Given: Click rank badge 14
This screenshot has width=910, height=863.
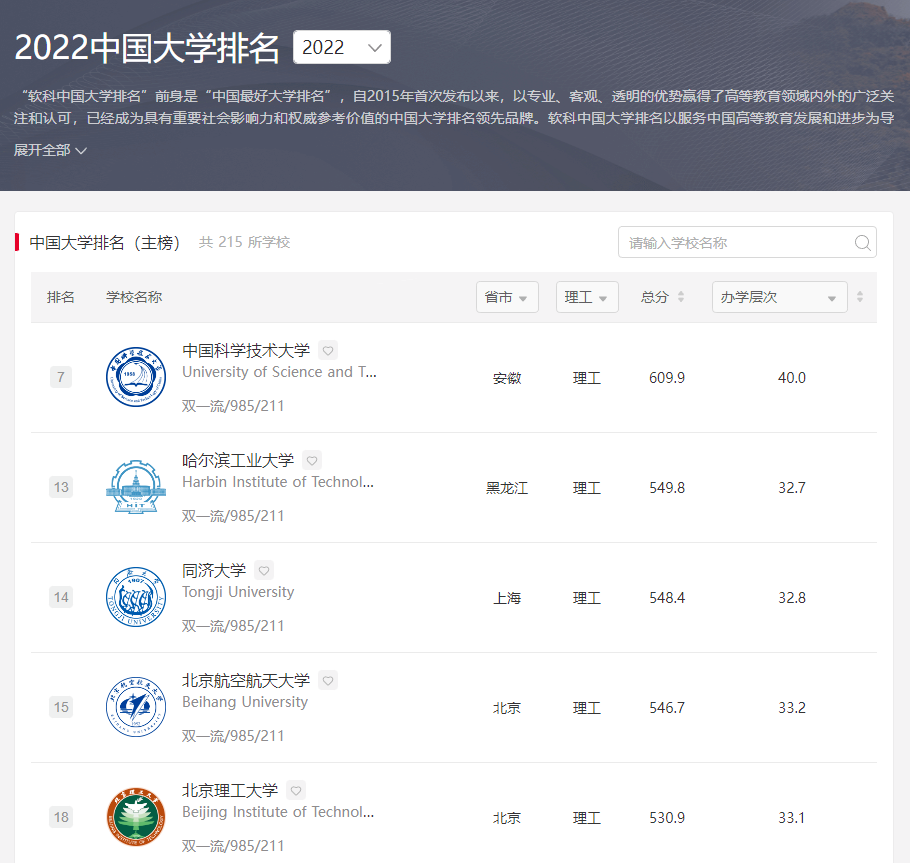Looking at the screenshot, I should tap(61, 597).
